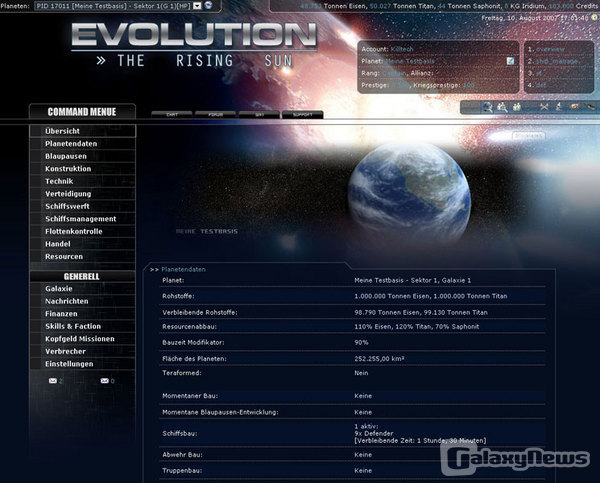Click the planet search magnifier icon
The image size is (600, 483).
coord(487,107)
